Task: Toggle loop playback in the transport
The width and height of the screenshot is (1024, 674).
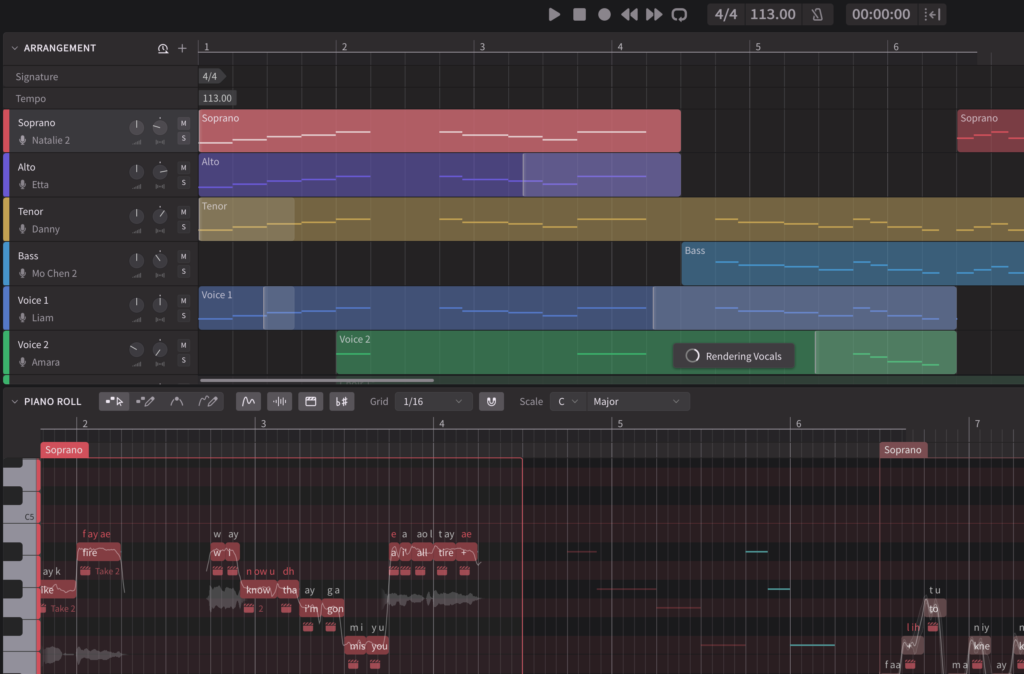Action: (679, 14)
